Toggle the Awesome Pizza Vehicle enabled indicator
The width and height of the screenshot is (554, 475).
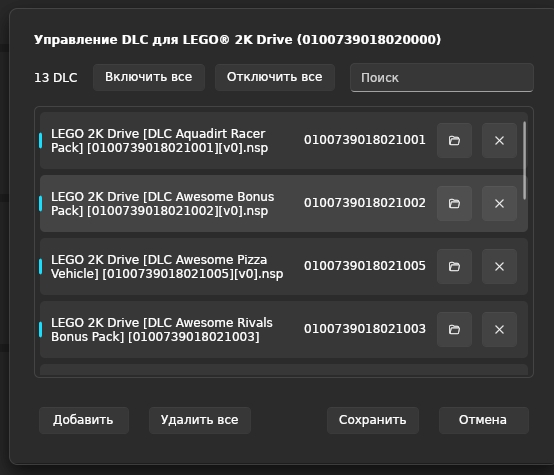(x=41, y=266)
